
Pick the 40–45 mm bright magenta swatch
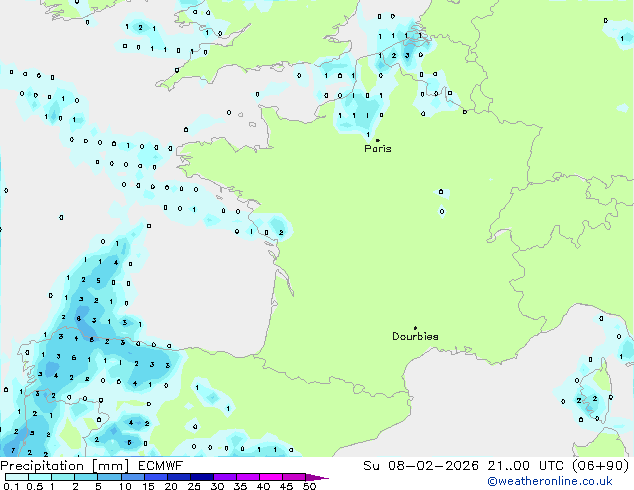(x=271, y=477)
